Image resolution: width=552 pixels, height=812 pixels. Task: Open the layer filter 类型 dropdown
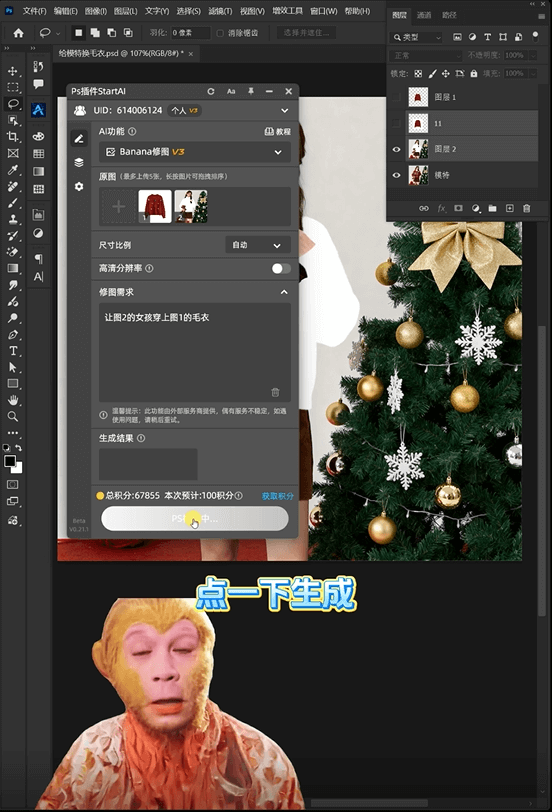coord(417,37)
